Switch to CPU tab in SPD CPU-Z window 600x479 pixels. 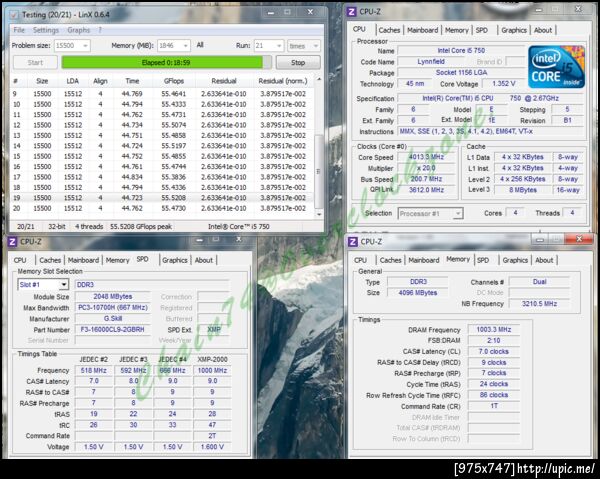click(20, 260)
